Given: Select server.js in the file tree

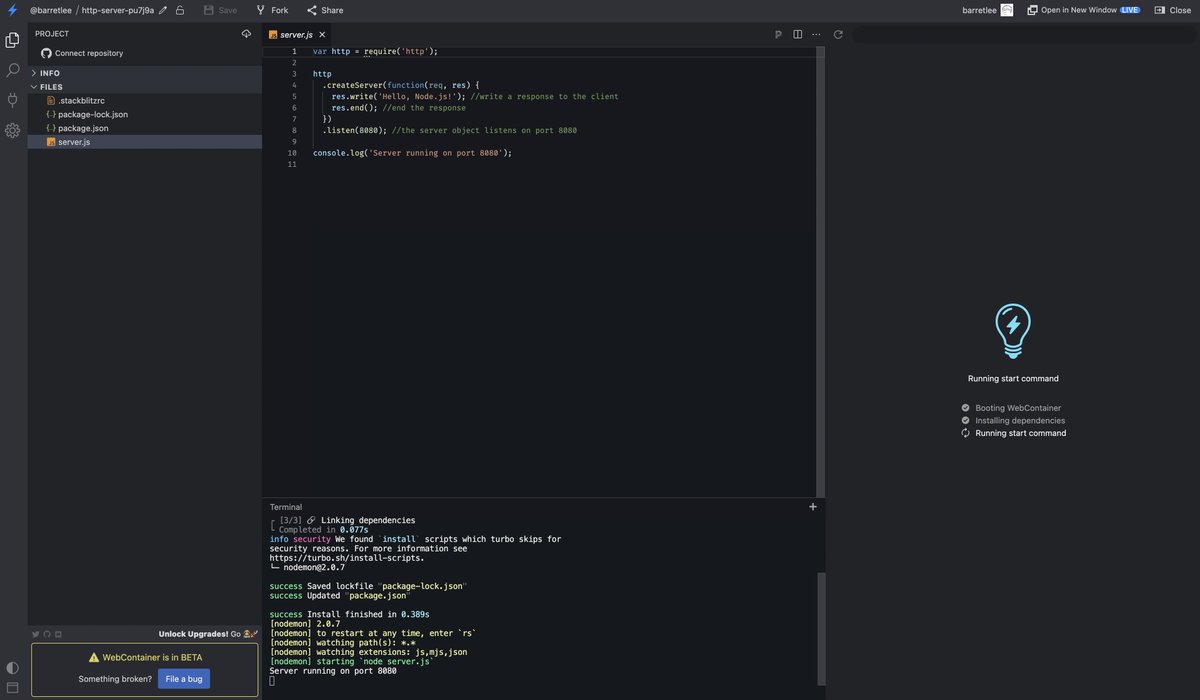Looking at the screenshot, I should point(145,142).
